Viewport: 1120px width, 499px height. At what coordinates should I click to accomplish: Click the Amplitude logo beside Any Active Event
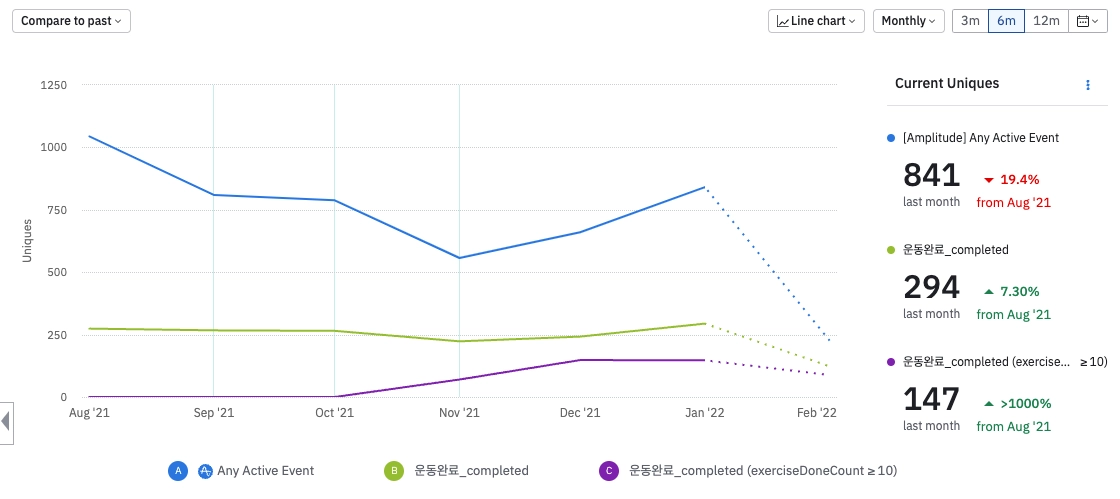205,471
